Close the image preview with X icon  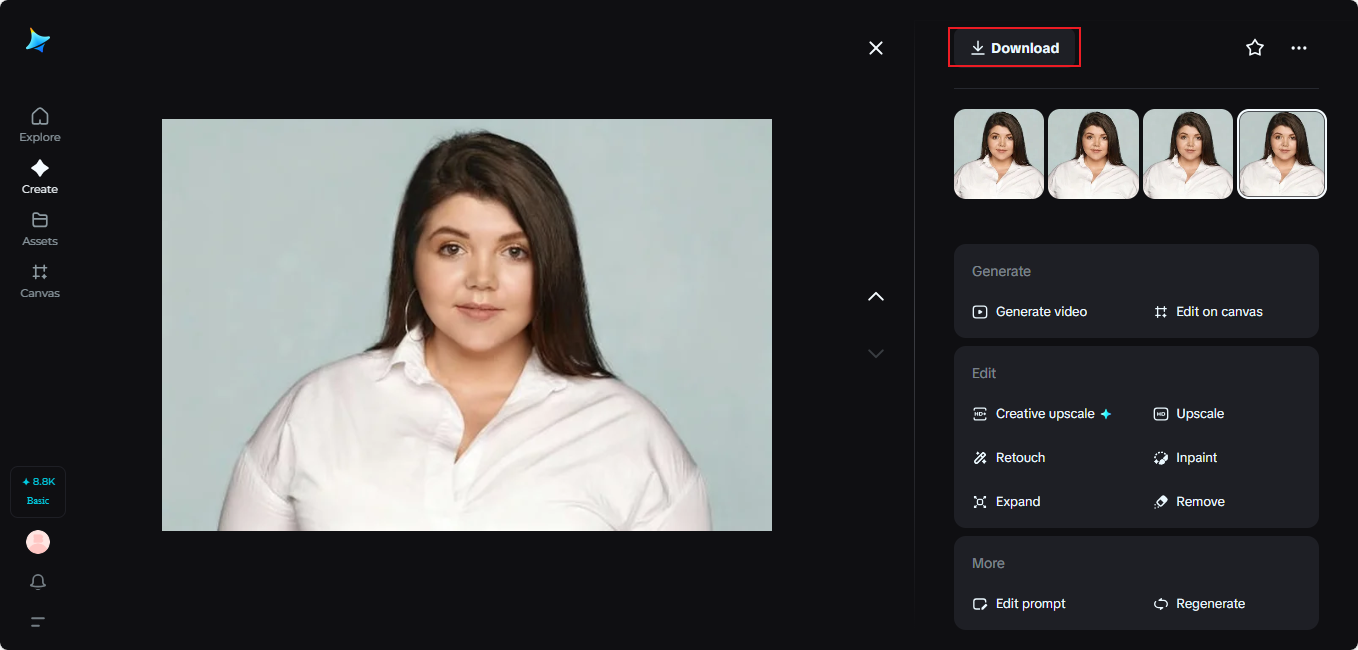pyautogui.click(x=876, y=48)
